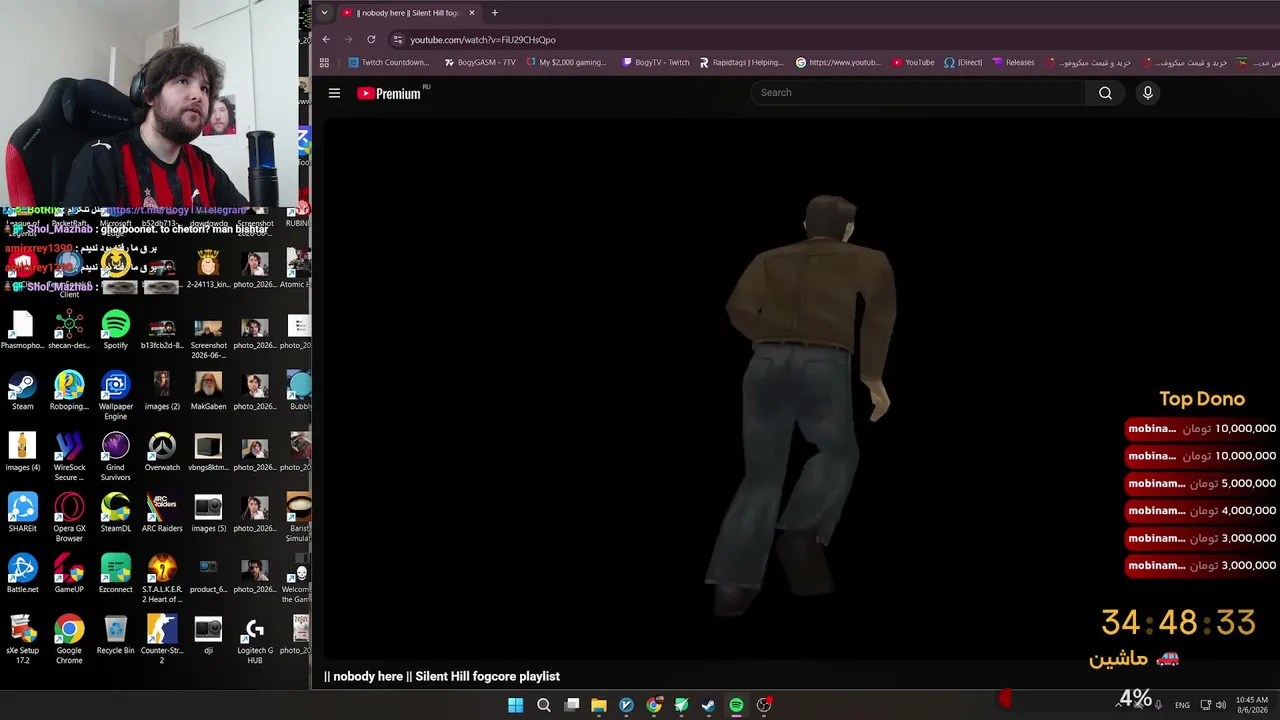The width and height of the screenshot is (1280, 720).
Task: Click the video title 'nobody here || Silent Hill fogcore playlist'
Action: tap(442, 677)
